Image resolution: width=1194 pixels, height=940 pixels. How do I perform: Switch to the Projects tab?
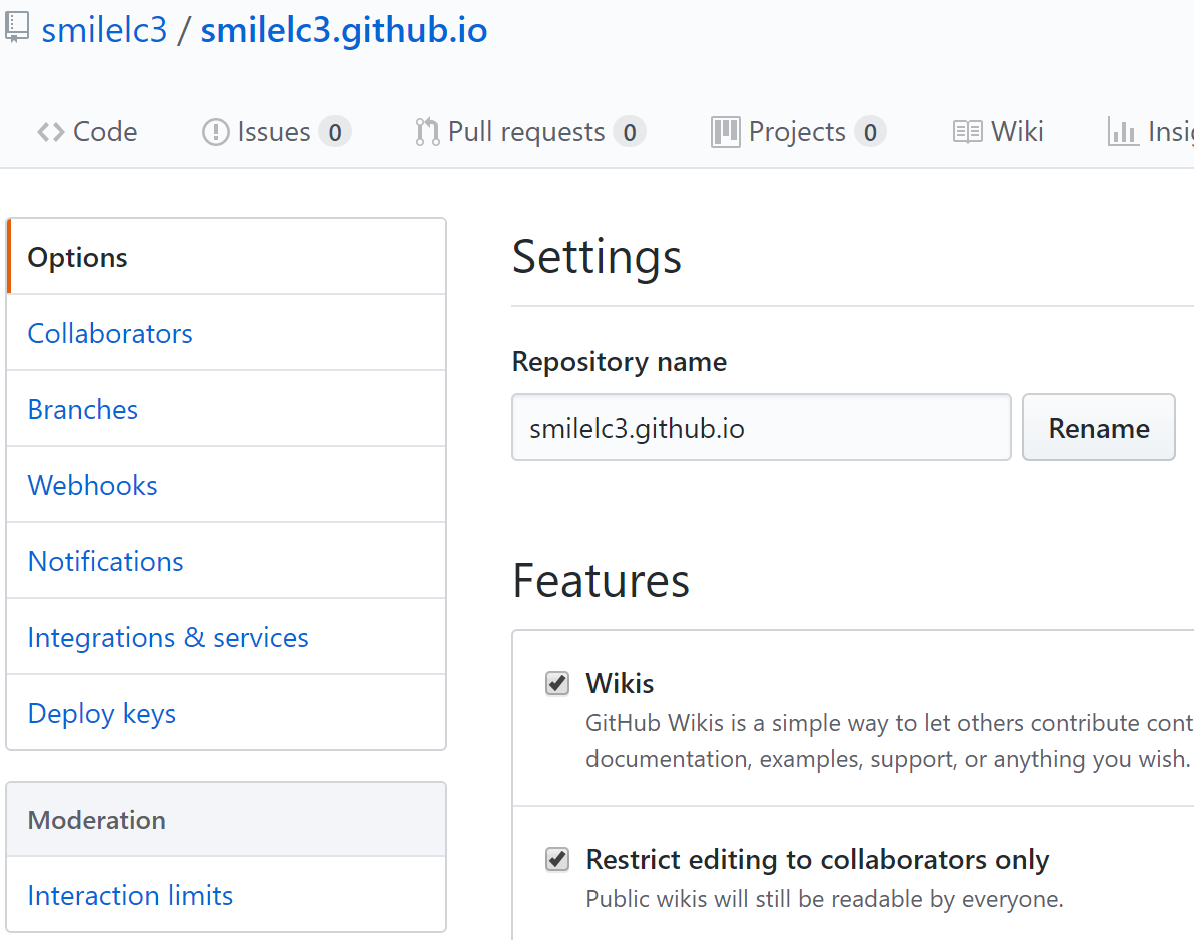pos(798,132)
